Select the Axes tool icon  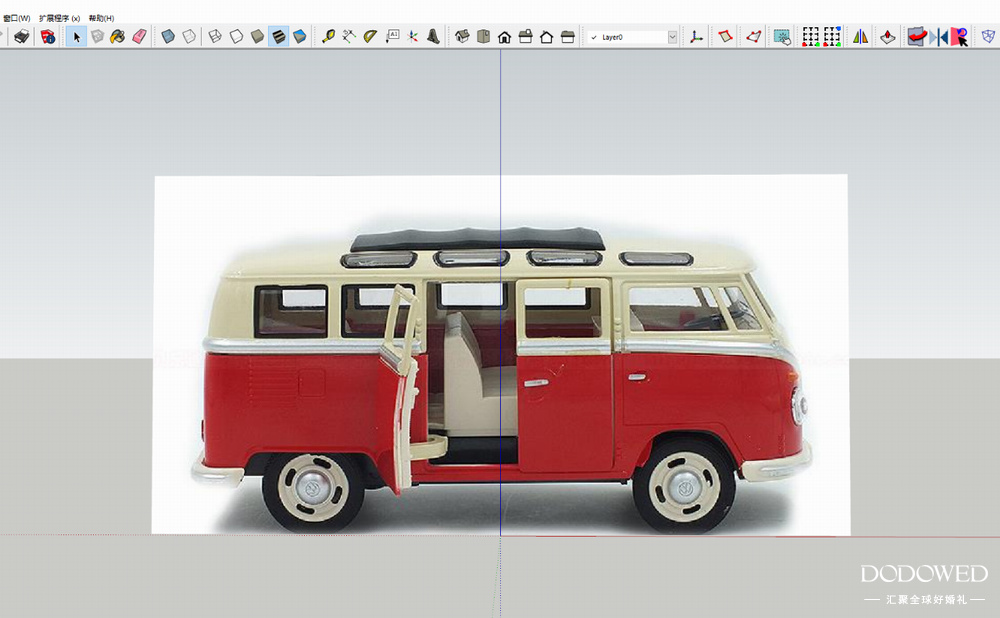(412, 37)
